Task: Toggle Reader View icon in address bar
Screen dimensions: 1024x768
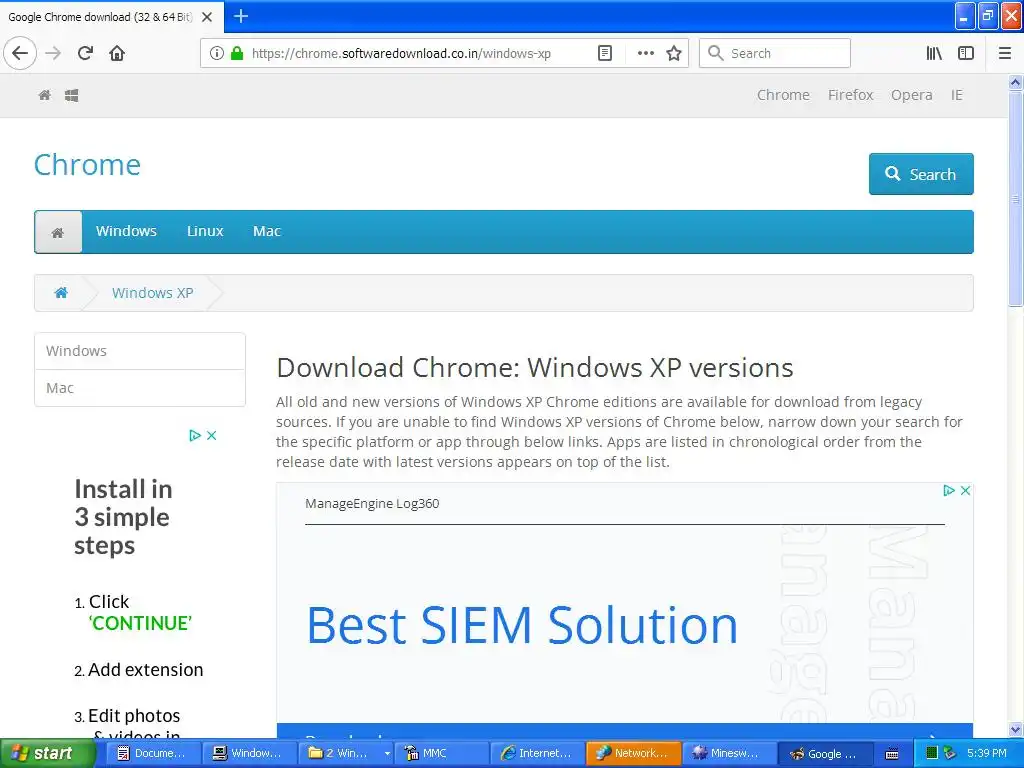Action: click(605, 54)
